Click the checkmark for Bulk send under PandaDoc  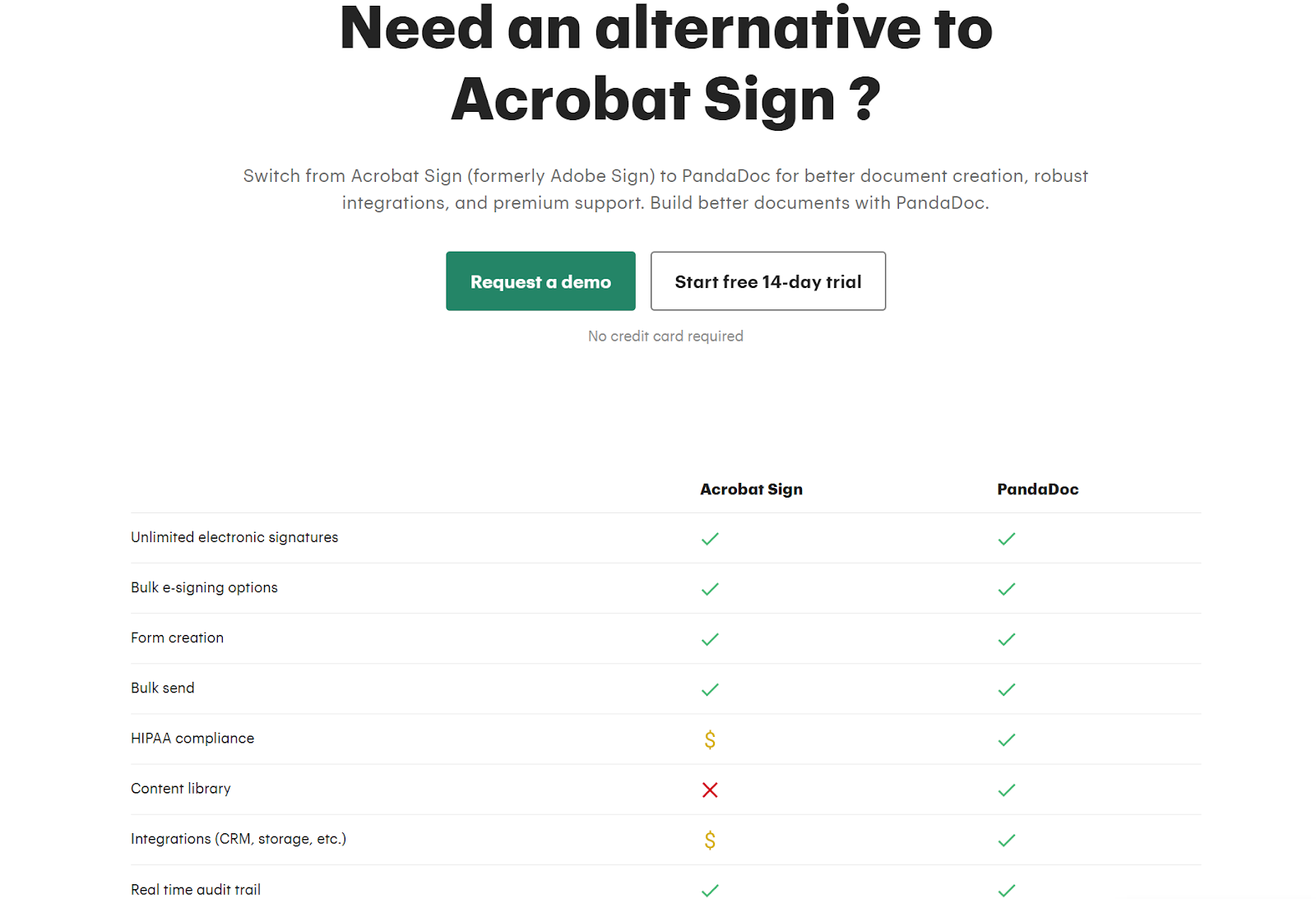coord(1006,689)
